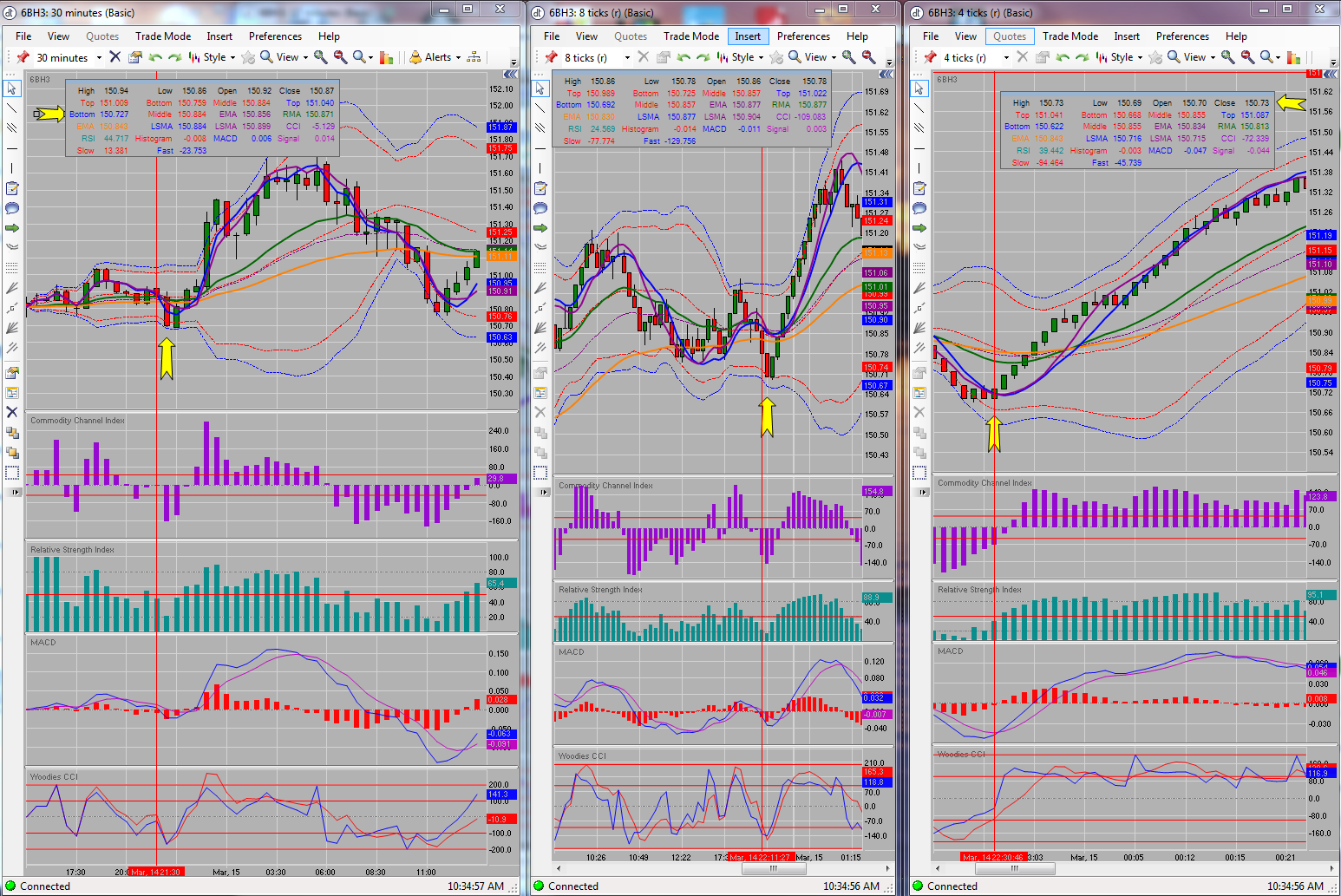The height and width of the screenshot is (896, 1341).
Task: Click the pin icon in 30 minutes toolbar
Action: coord(23,57)
